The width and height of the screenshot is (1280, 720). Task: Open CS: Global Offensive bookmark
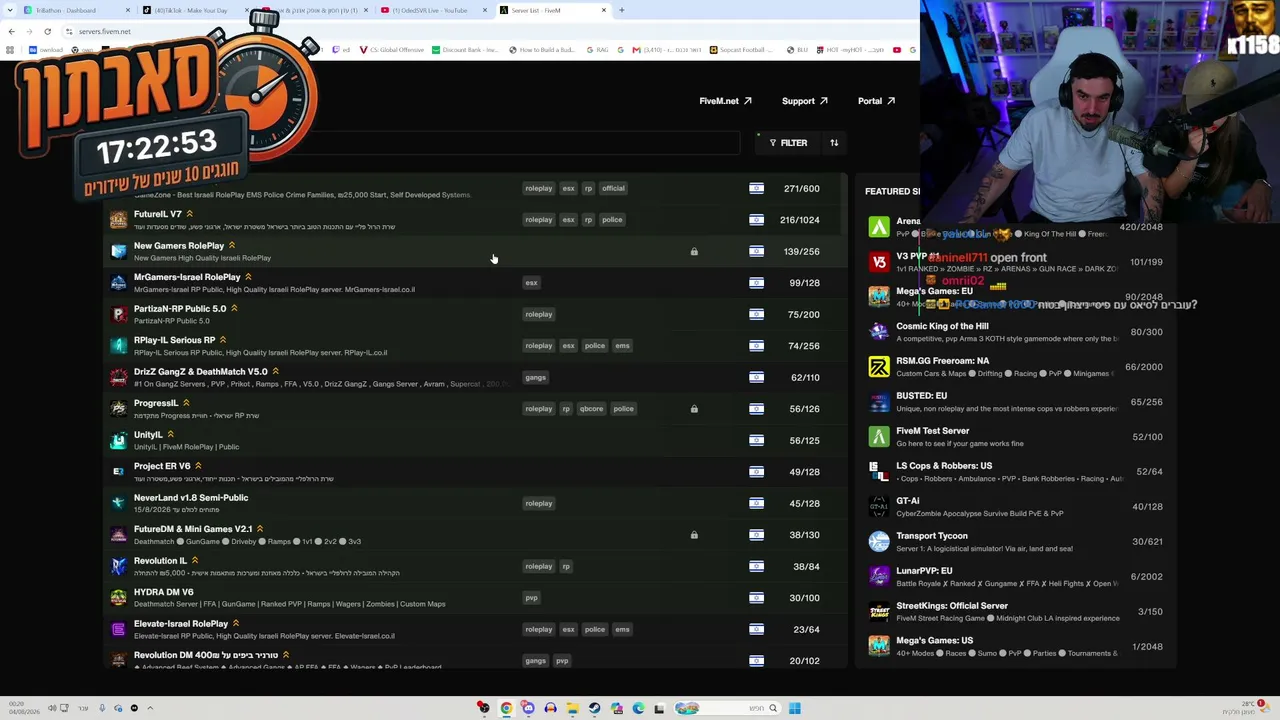click(x=392, y=50)
